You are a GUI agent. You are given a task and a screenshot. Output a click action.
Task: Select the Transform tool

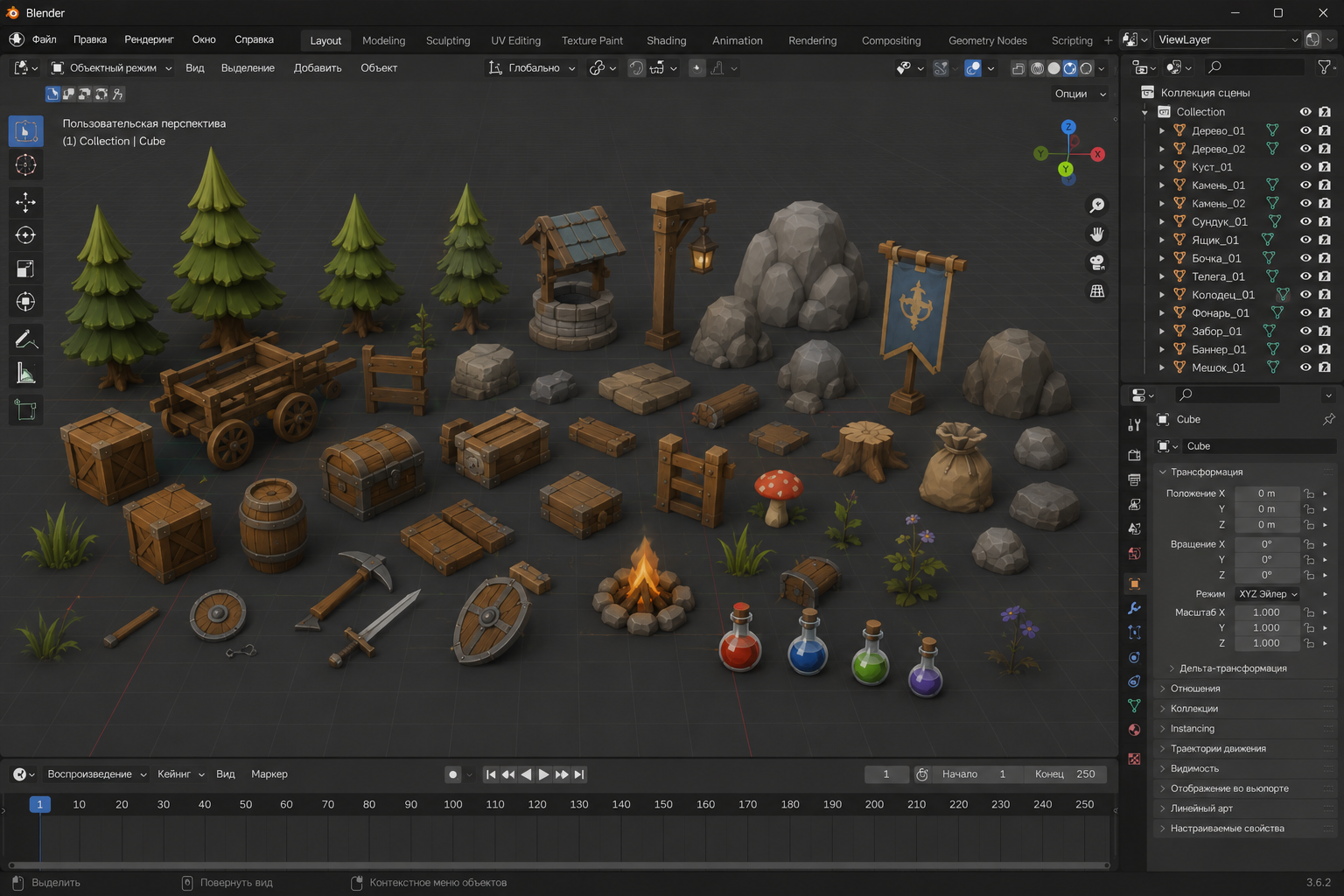25,302
